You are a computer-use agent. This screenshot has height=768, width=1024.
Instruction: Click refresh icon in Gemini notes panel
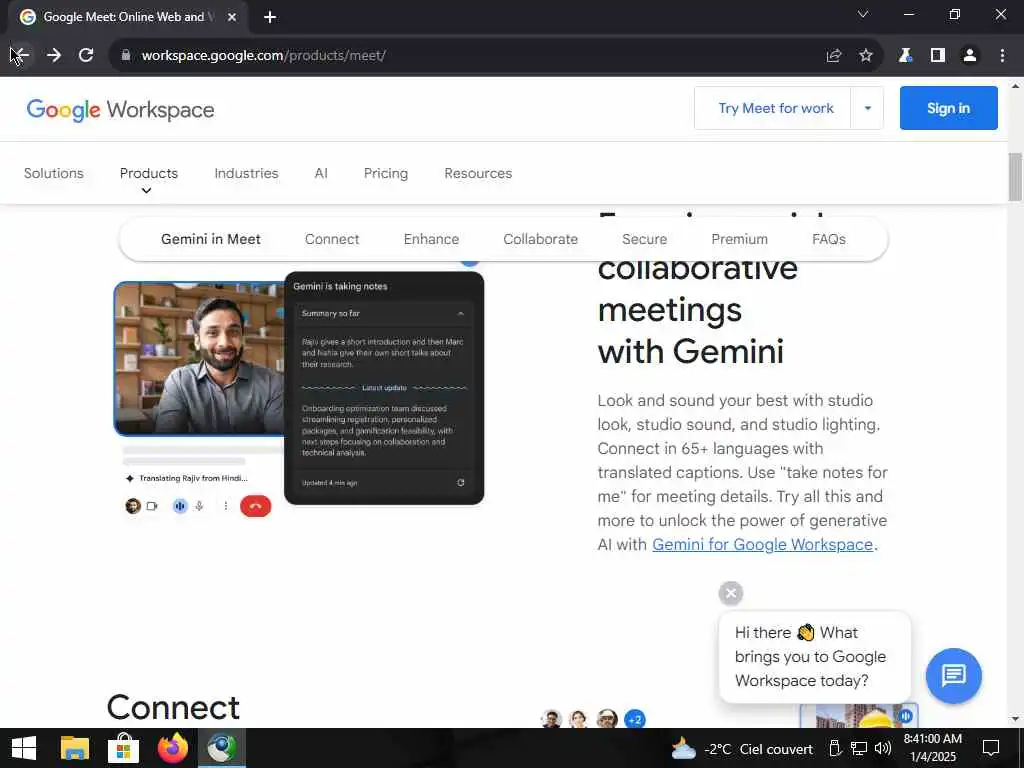[460, 483]
